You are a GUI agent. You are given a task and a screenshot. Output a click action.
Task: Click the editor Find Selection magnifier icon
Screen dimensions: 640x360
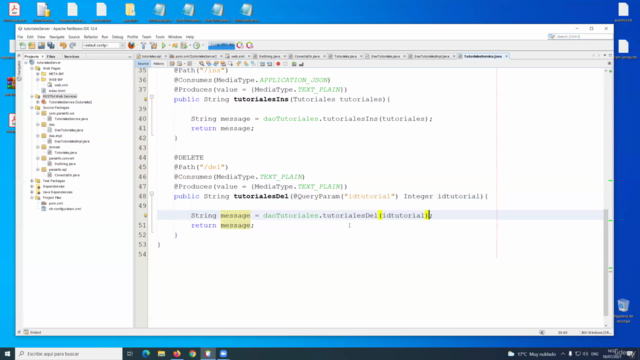pos(202,64)
